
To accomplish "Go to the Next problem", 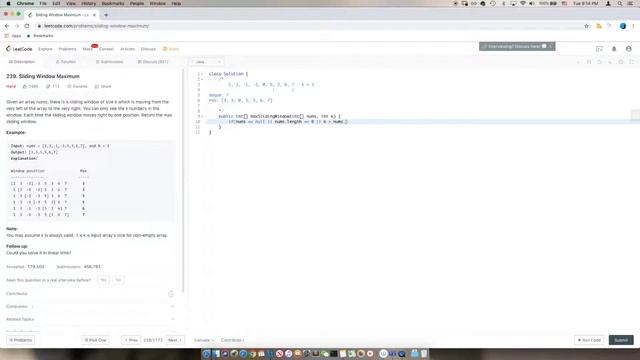I will click(x=175, y=340).
